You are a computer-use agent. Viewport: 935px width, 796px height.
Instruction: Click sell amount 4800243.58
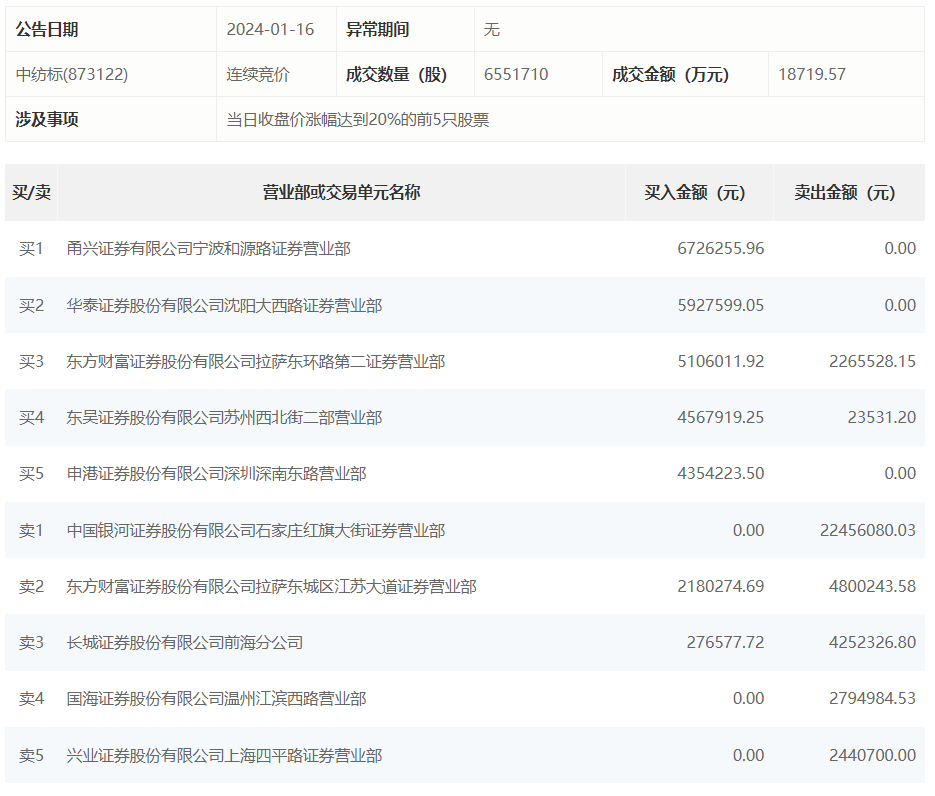click(872, 586)
